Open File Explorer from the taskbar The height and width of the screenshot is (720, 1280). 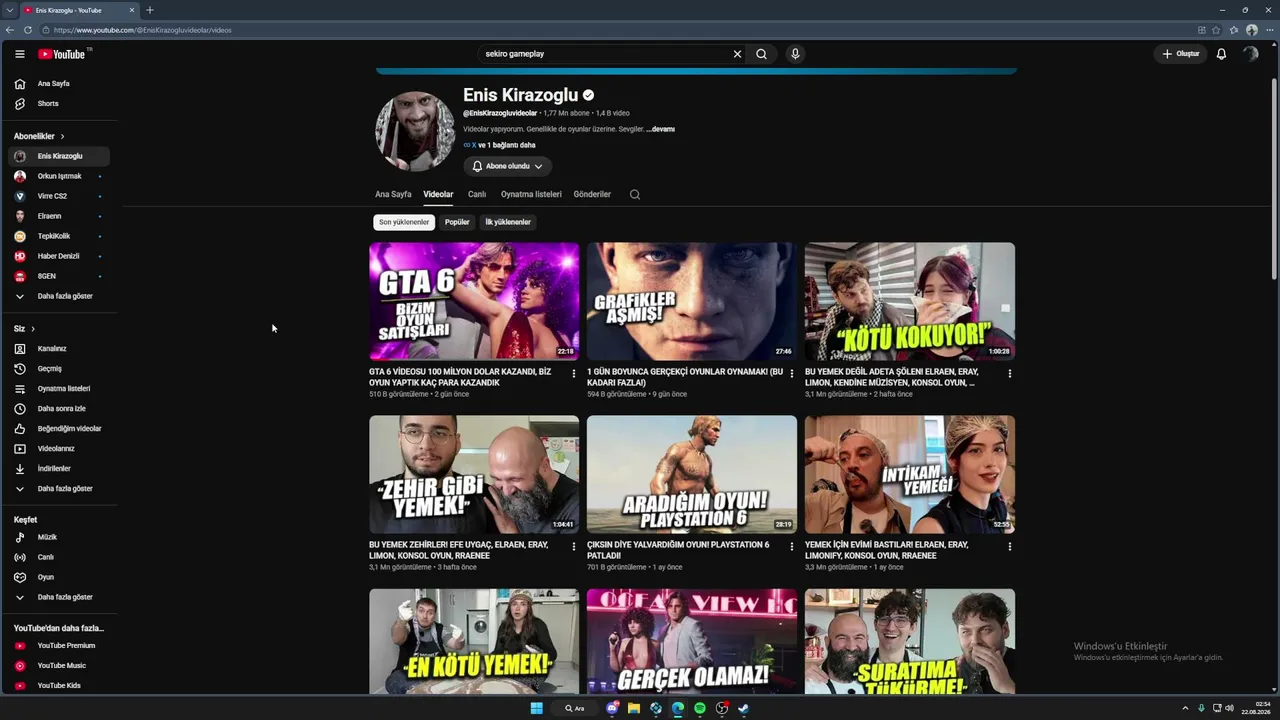click(x=634, y=708)
